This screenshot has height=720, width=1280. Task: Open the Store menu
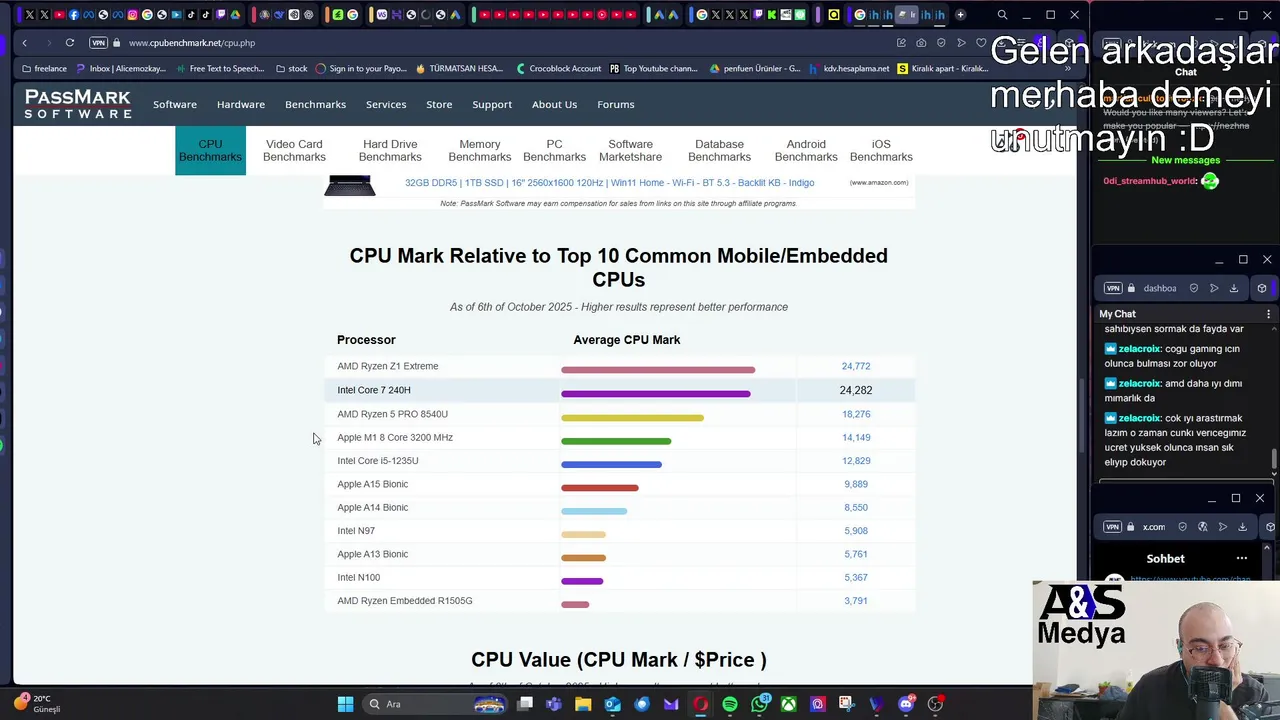439,104
